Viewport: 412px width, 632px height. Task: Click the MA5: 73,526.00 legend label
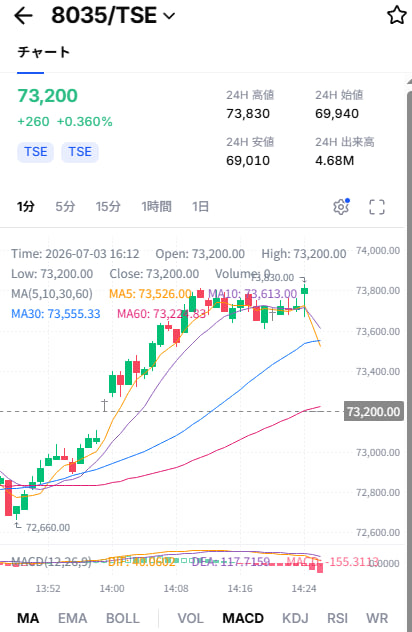150,293
